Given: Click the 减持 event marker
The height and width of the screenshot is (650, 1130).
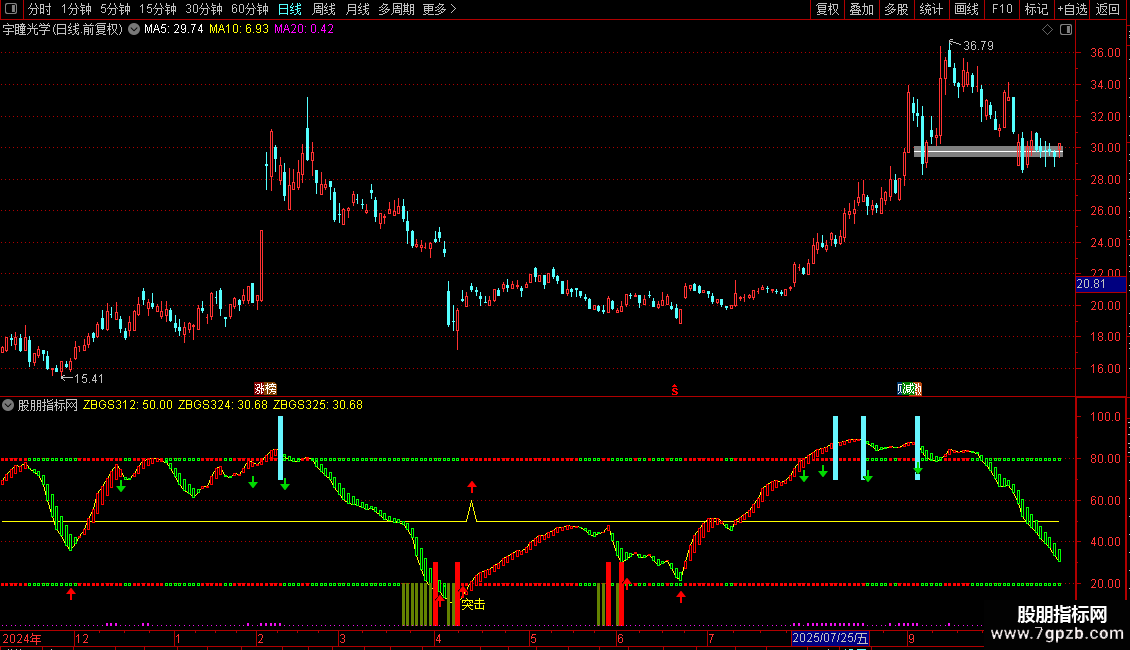Looking at the screenshot, I should [909, 389].
